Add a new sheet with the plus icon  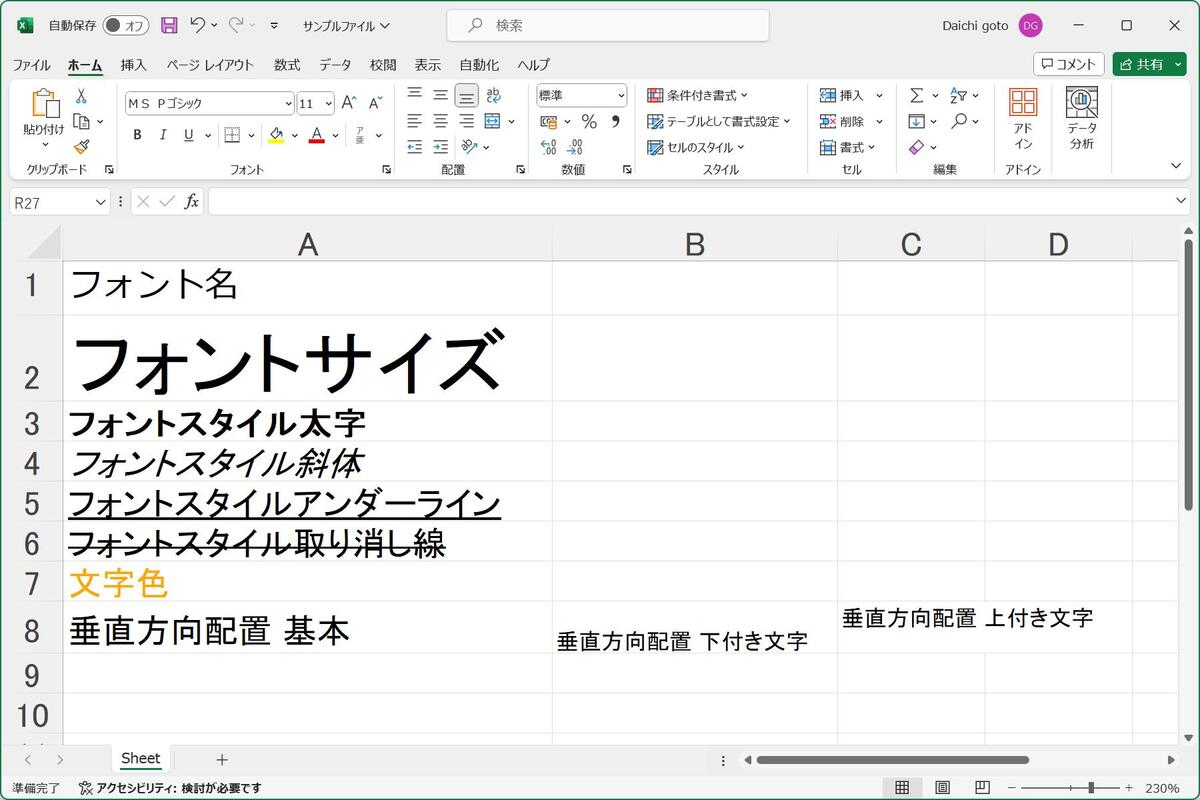coord(222,760)
